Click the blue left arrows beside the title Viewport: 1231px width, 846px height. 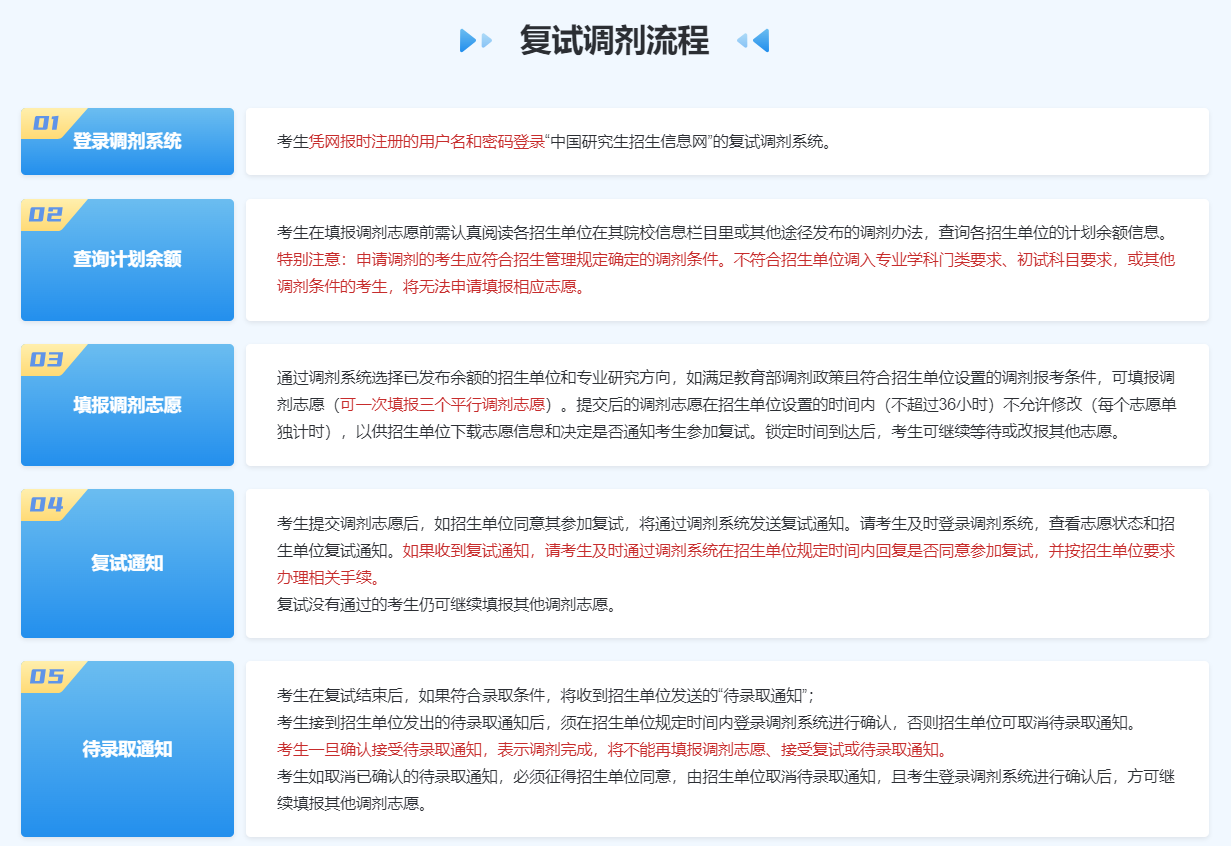click(756, 41)
